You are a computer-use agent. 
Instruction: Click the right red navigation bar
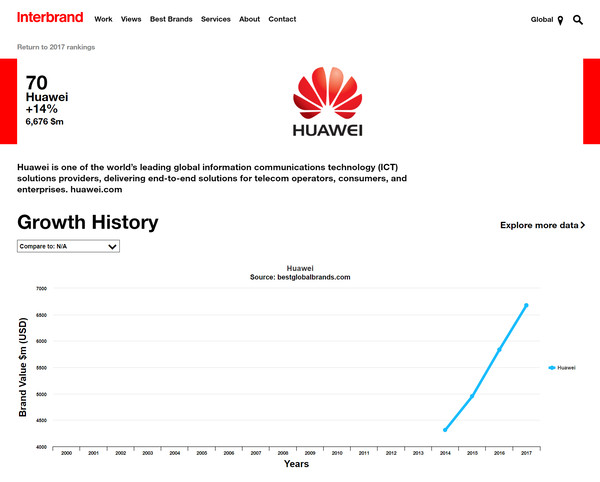(592, 101)
